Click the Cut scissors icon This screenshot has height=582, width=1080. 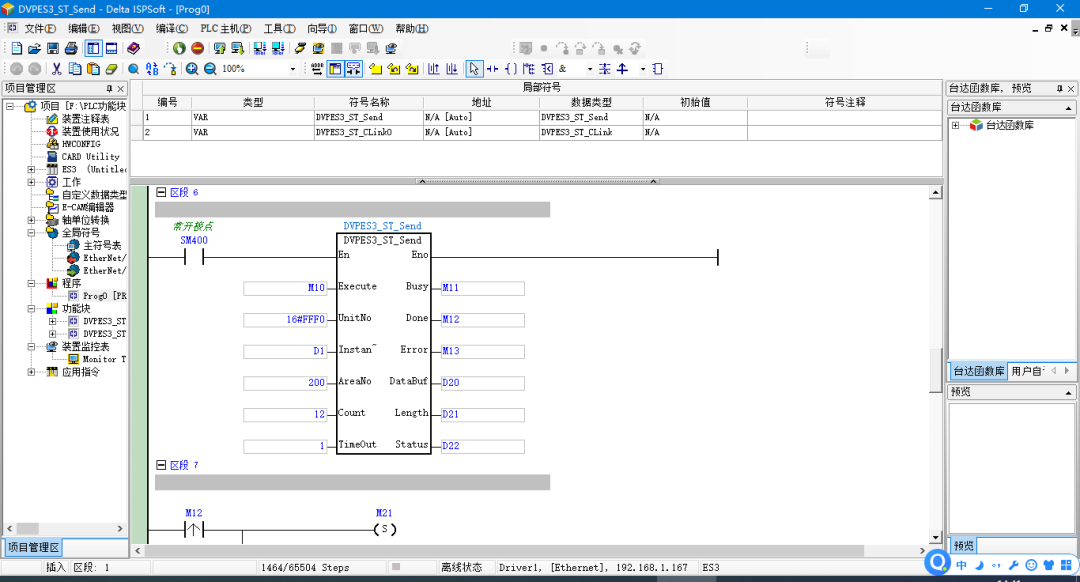(56, 69)
